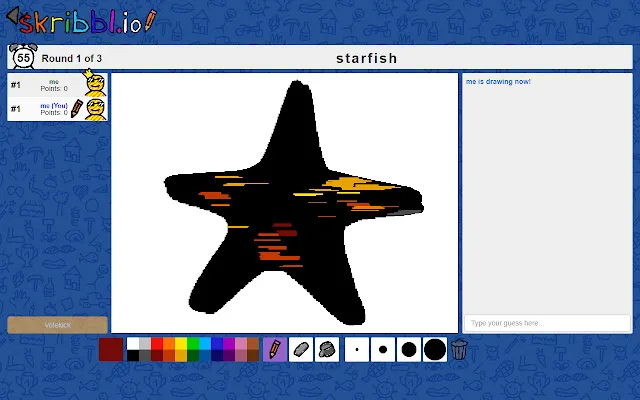This screenshot has width=640, height=400.
Task: Pick the white color swatch
Action: [133, 343]
